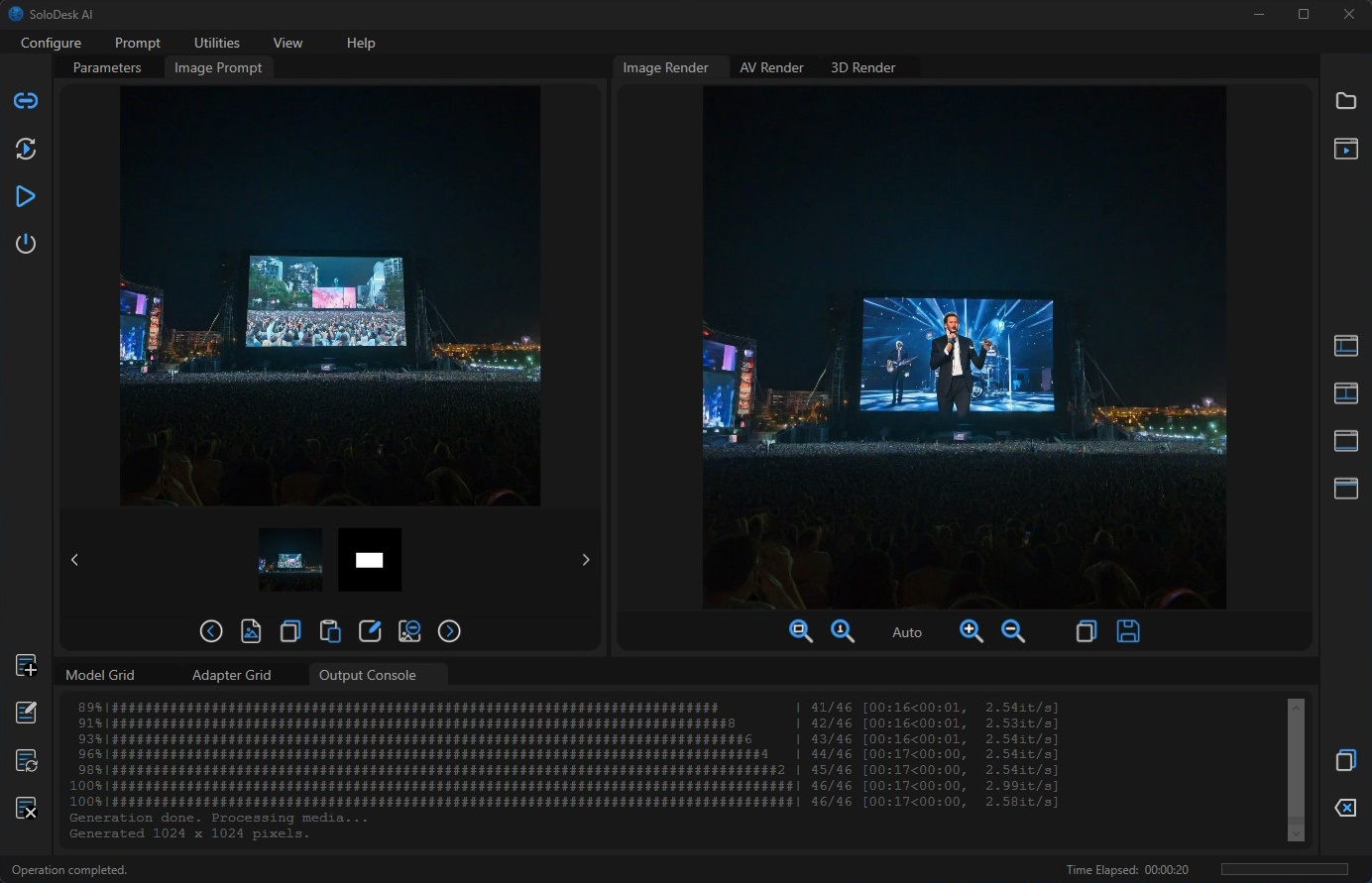The height and width of the screenshot is (883, 1372).
Task: Reset render zoom to 1:1 actual size
Action: [x=843, y=631]
